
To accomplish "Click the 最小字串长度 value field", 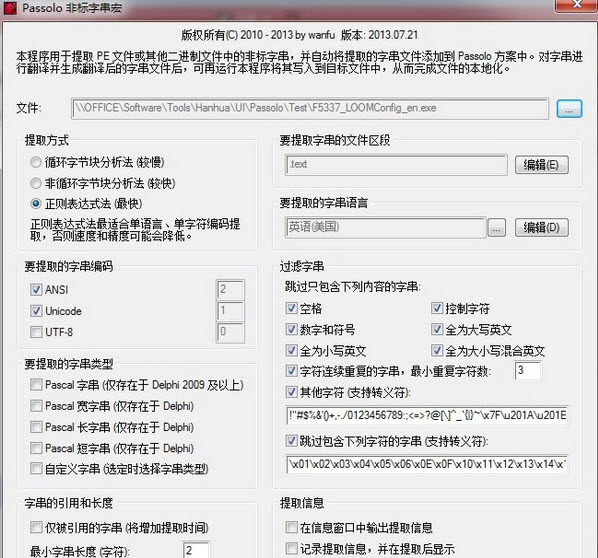I will [x=196, y=550].
